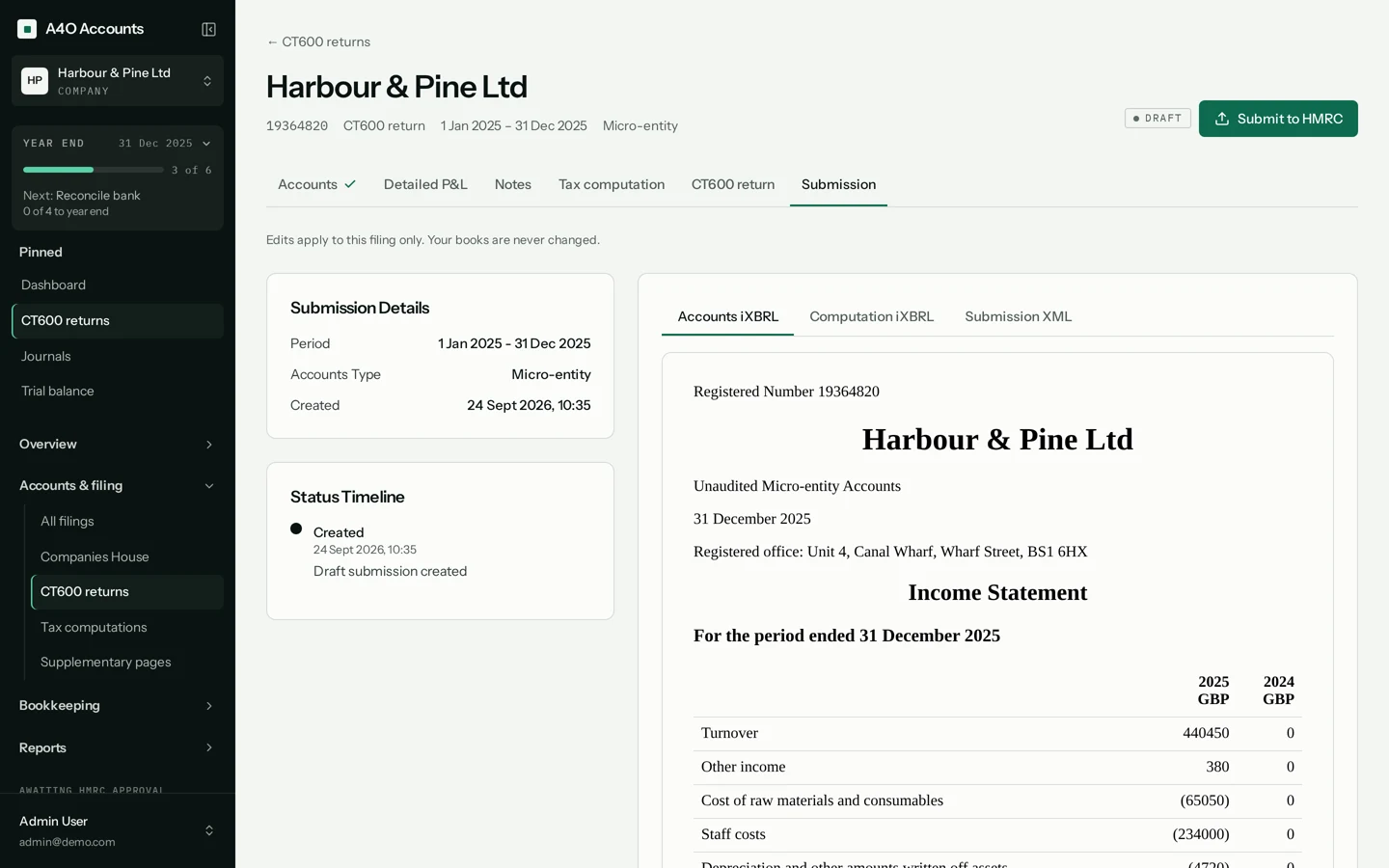1389x868 pixels.
Task: Open the Harbour & Pine Ltd company switcher
Action: coord(118,81)
